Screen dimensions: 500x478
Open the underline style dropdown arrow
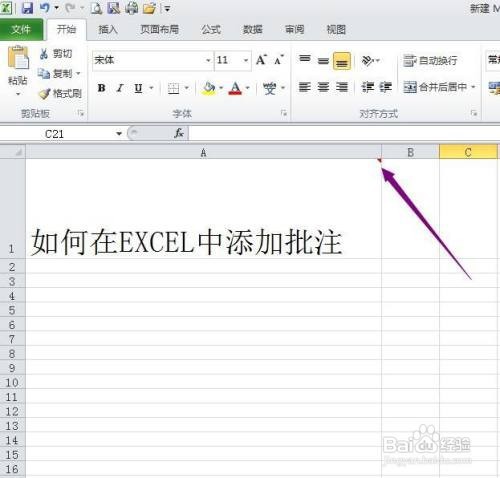[x=151, y=88]
